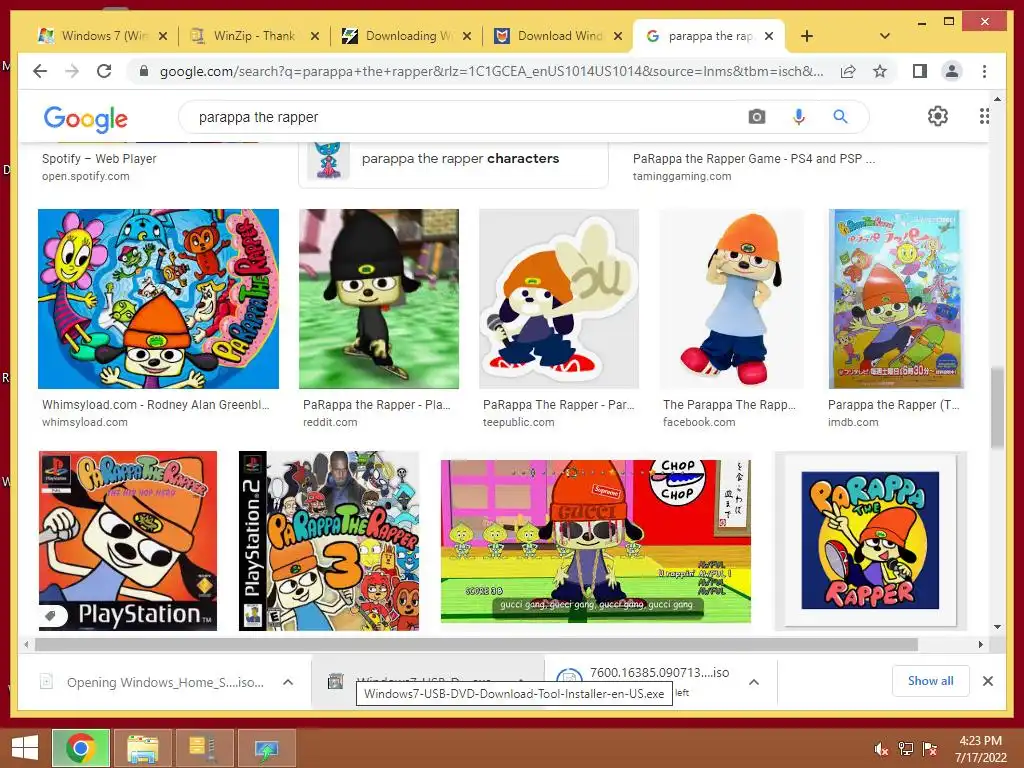The width and height of the screenshot is (1024, 768).
Task: Open the Google apps grid
Action: (x=984, y=116)
